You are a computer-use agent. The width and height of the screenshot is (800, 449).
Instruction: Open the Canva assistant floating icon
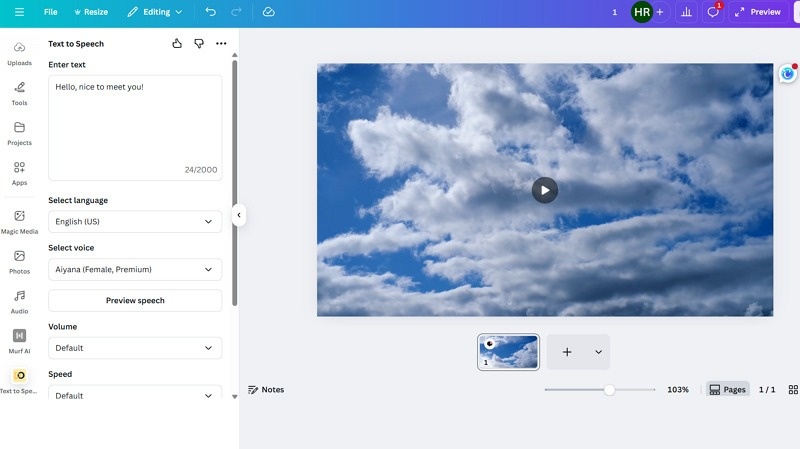(788, 73)
